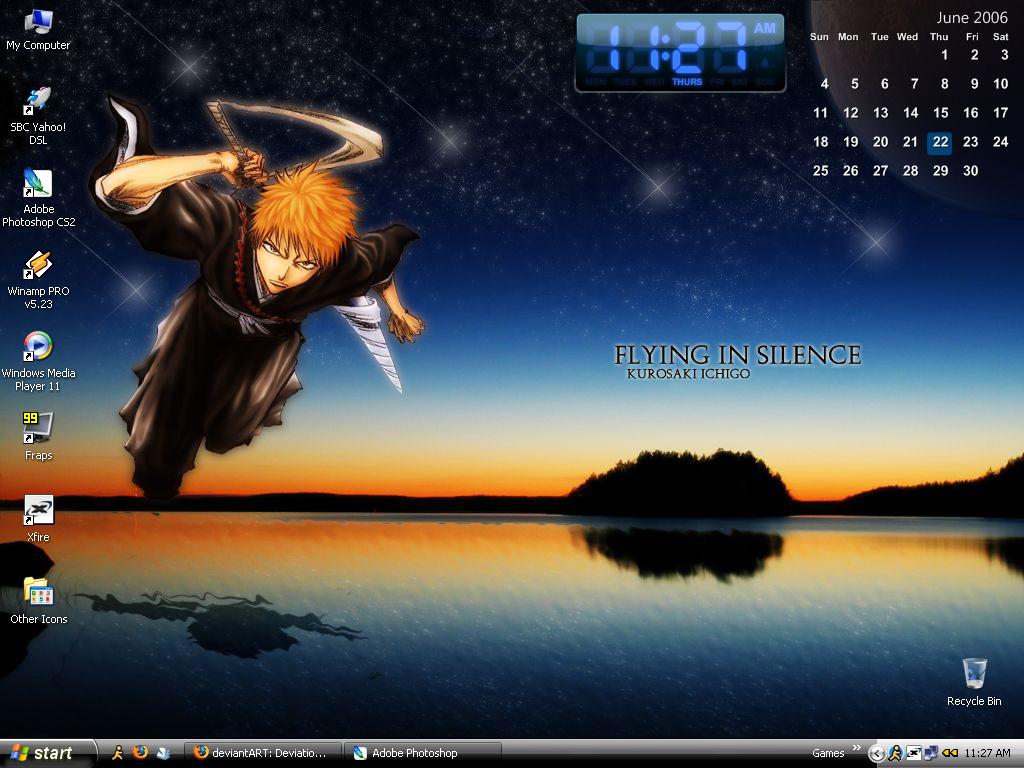Click the Firefox quick launch icon

point(140,753)
